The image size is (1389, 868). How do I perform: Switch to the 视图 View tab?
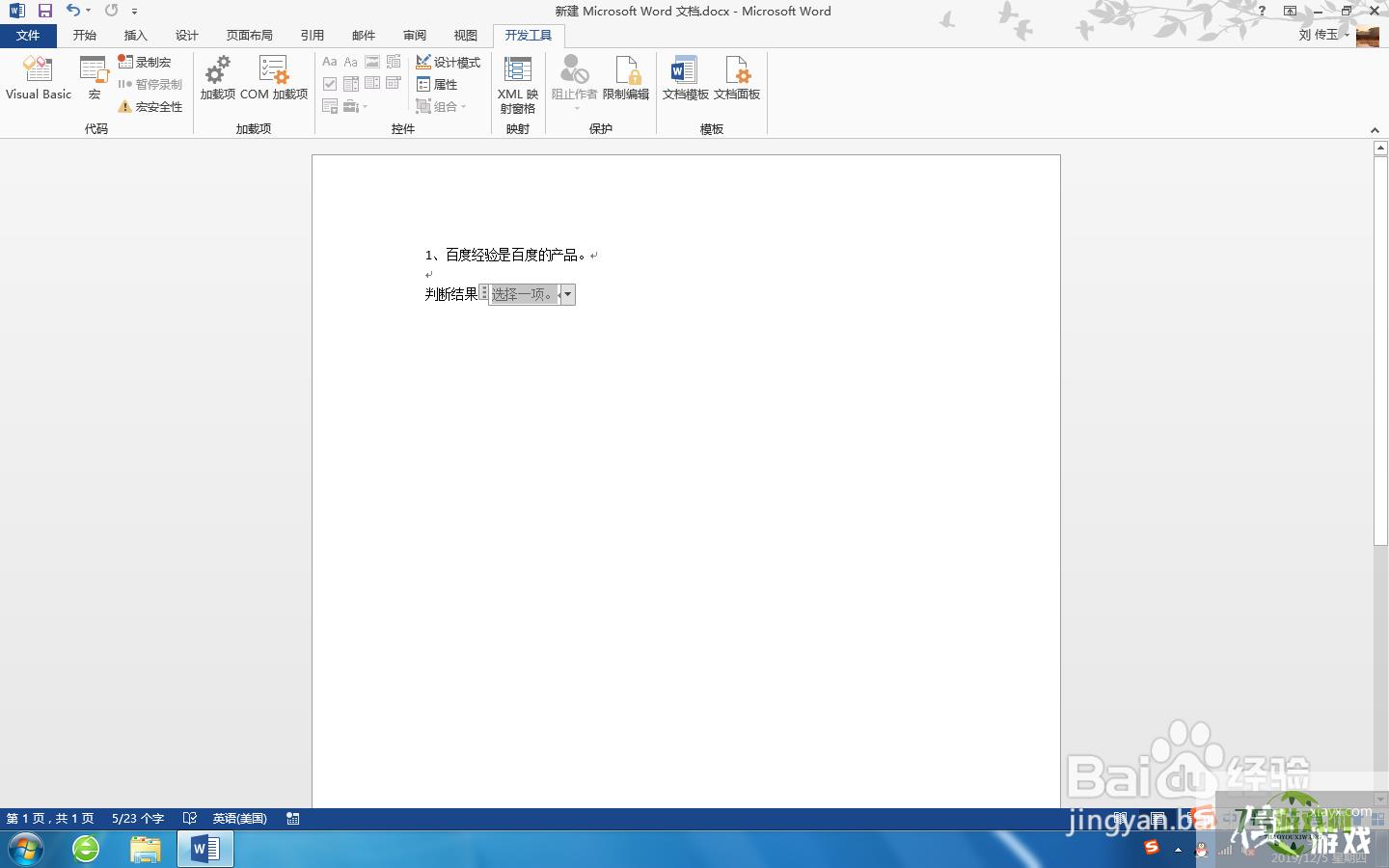pos(466,35)
